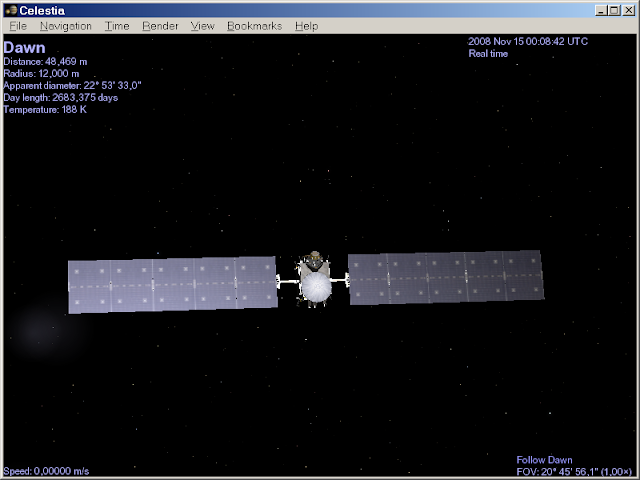
Task: Click the FOV readout text
Action: point(574,472)
